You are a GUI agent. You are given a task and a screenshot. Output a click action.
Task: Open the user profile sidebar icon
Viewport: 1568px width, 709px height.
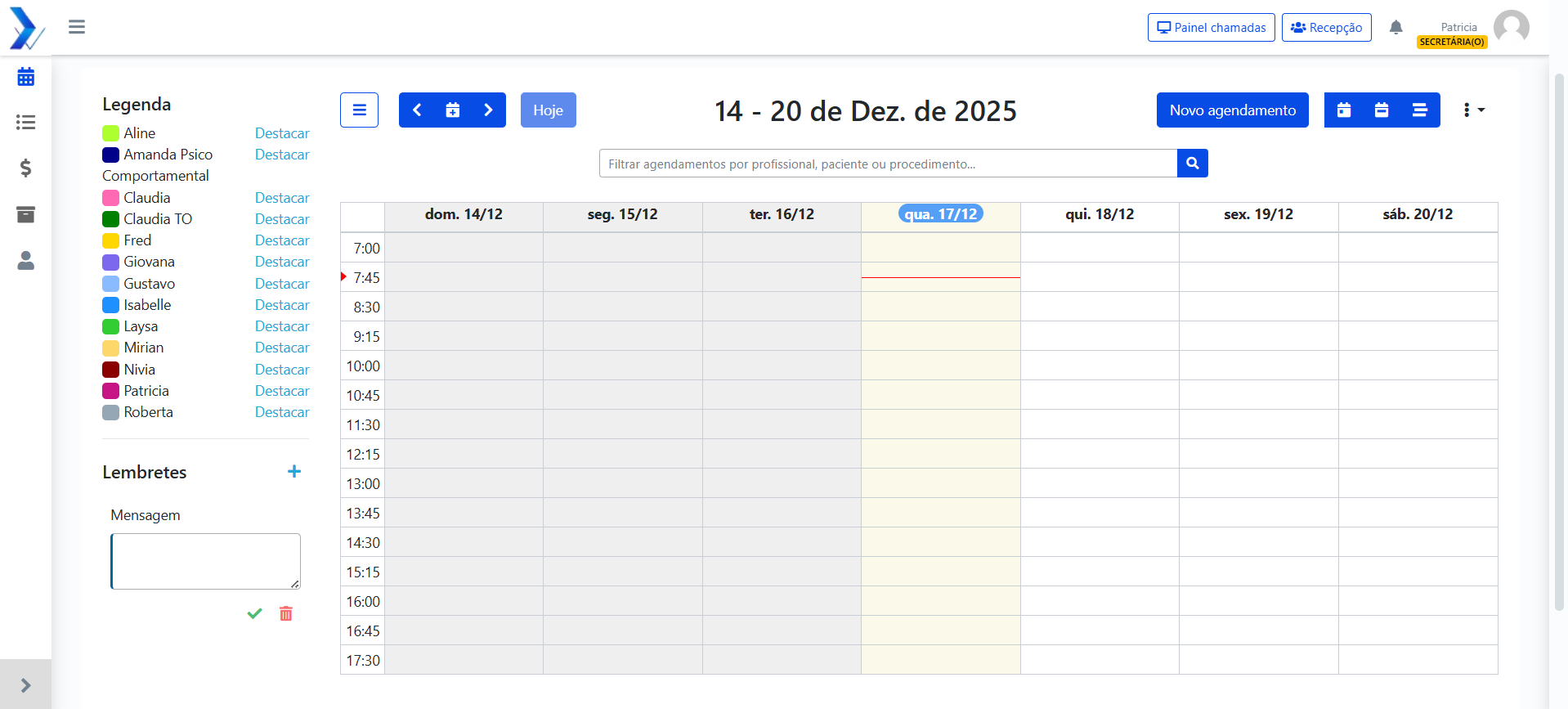(x=26, y=260)
